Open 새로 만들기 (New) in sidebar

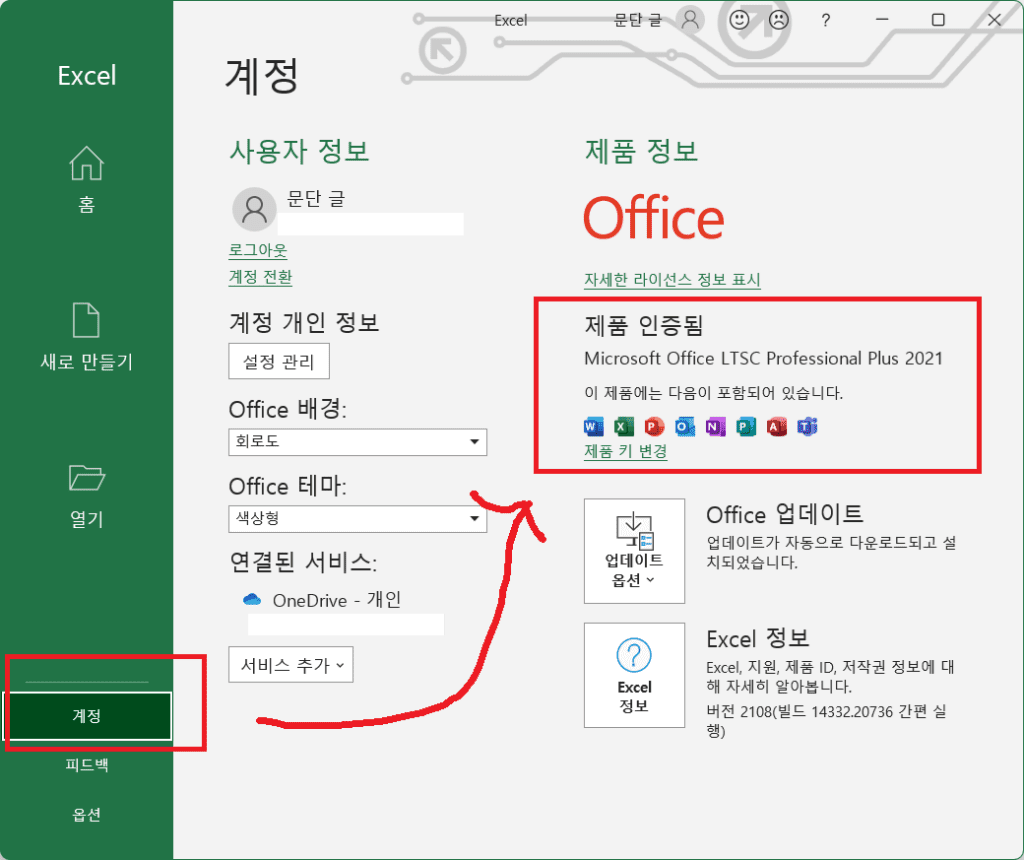[x=86, y=337]
